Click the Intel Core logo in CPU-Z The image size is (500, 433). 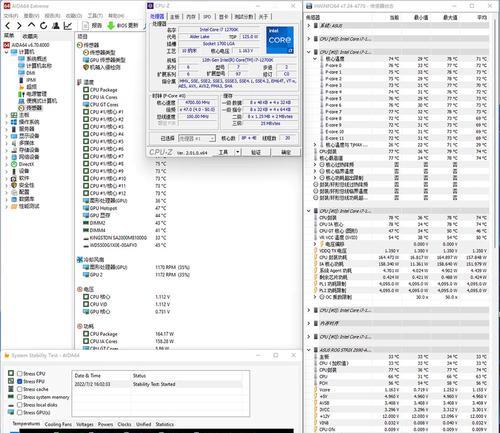click(280, 40)
